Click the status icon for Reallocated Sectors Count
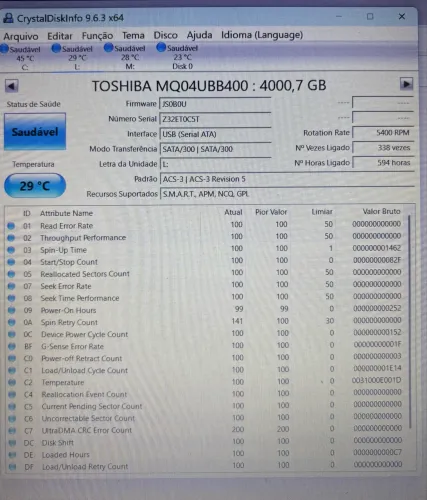427x500 pixels. [x=11, y=274]
